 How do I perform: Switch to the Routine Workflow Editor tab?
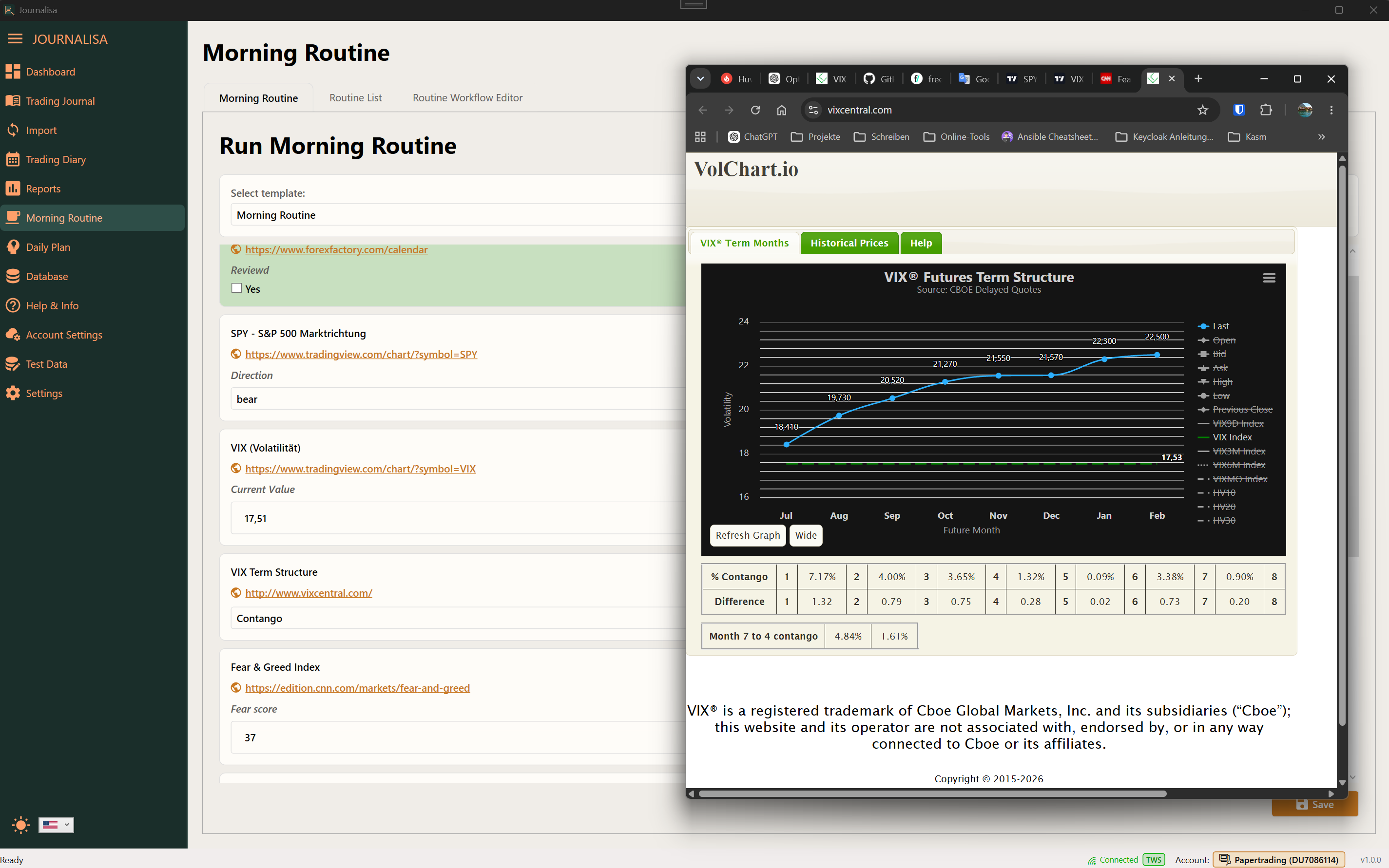click(467, 97)
